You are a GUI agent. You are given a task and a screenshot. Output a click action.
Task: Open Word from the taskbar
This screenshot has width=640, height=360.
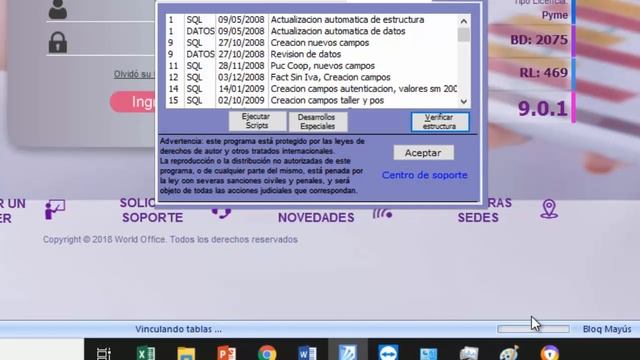[307, 353]
